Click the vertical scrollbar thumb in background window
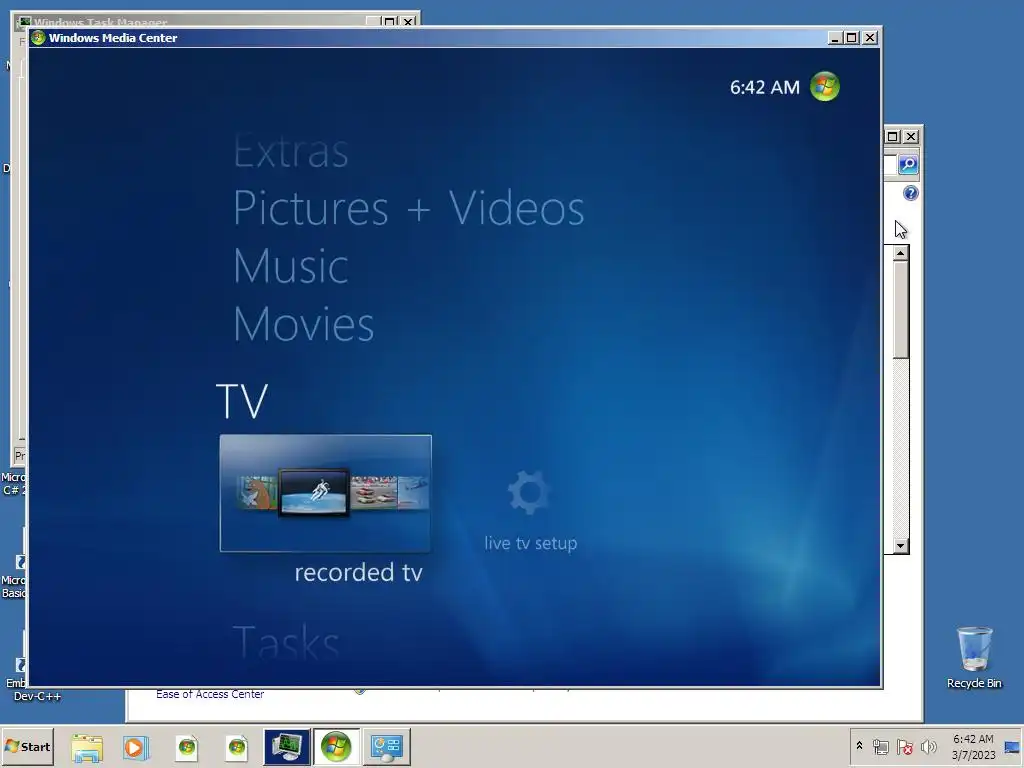The width and height of the screenshot is (1024, 768). [x=901, y=310]
